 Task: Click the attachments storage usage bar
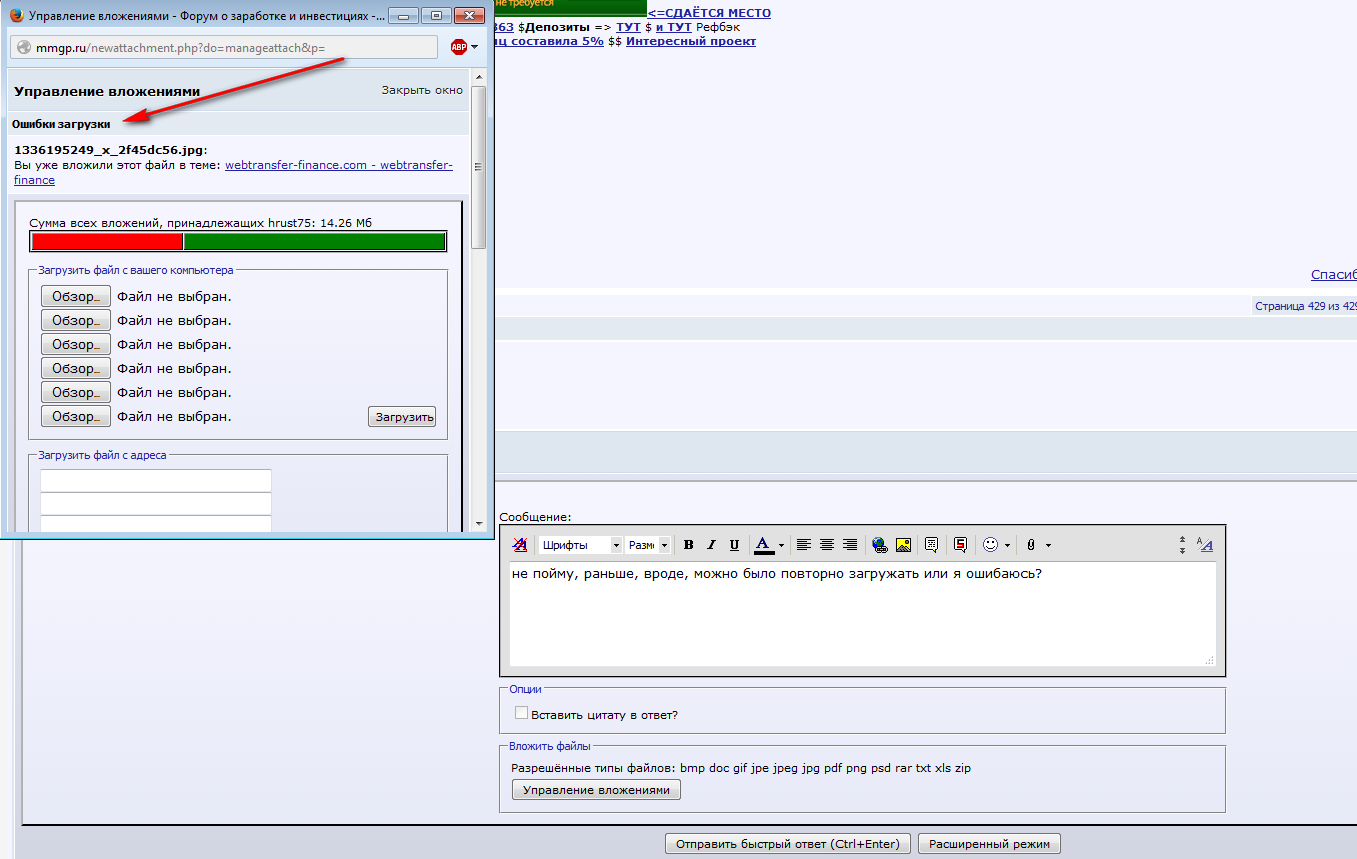click(238, 242)
